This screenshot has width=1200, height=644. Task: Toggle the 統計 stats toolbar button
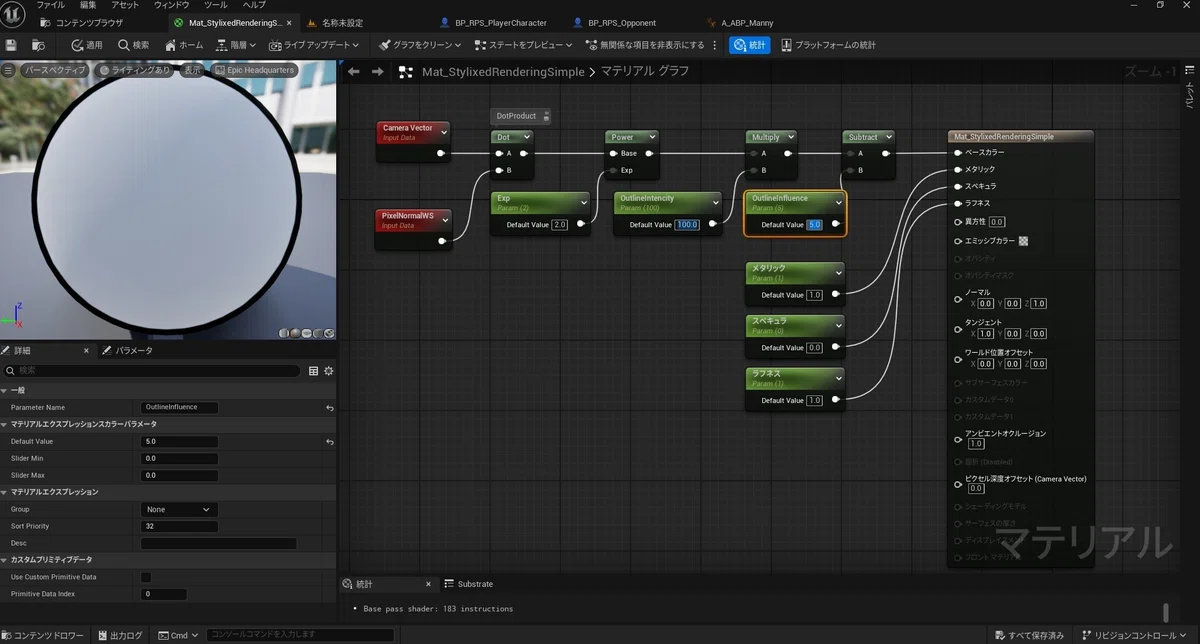749,45
